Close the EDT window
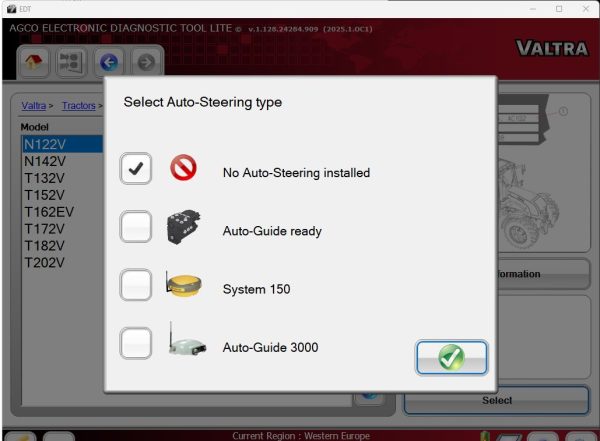Viewport: 600px width, 441px height. pos(585,9)
